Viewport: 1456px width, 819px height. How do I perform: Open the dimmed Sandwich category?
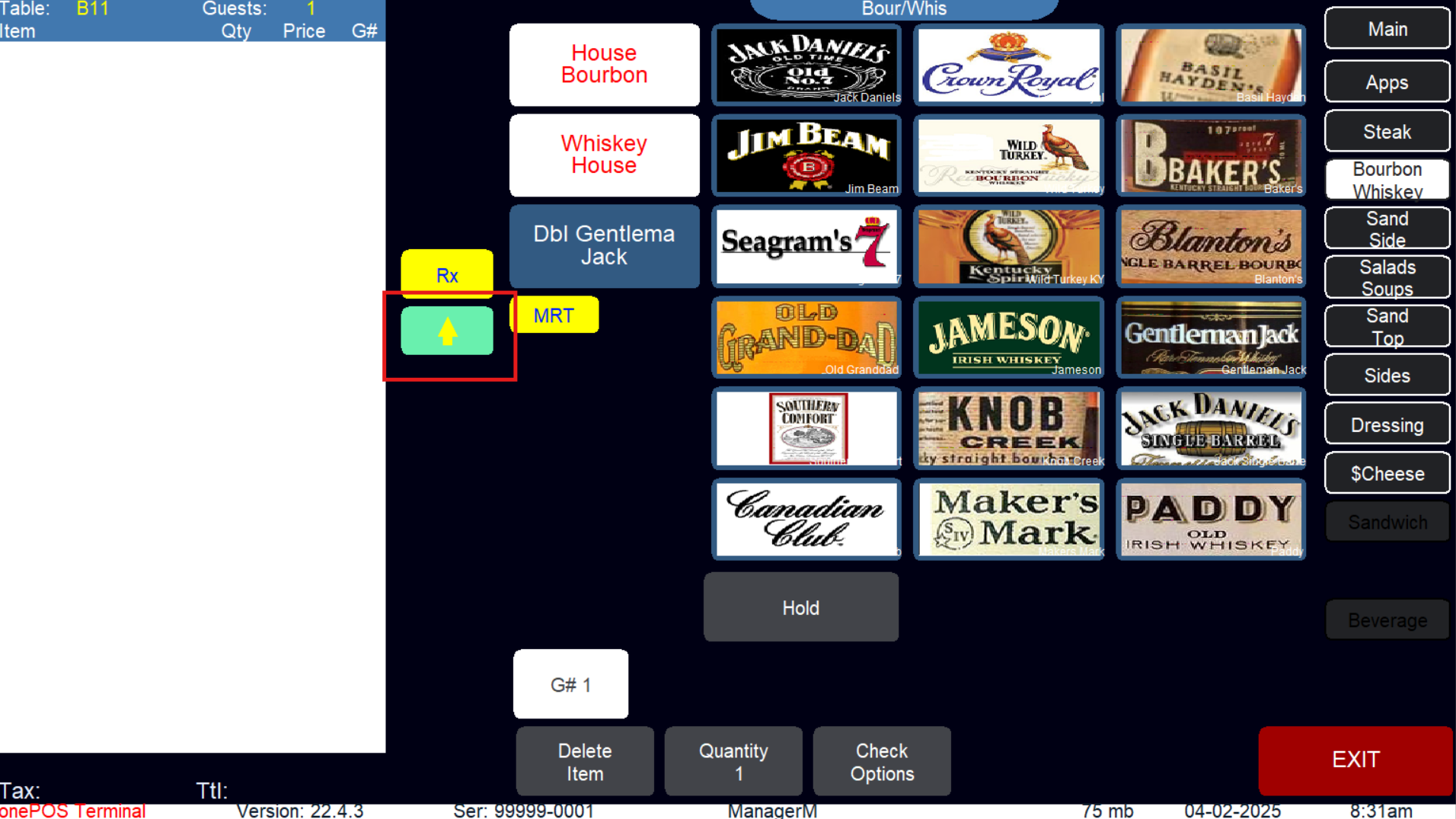(x=1387, y=522)
